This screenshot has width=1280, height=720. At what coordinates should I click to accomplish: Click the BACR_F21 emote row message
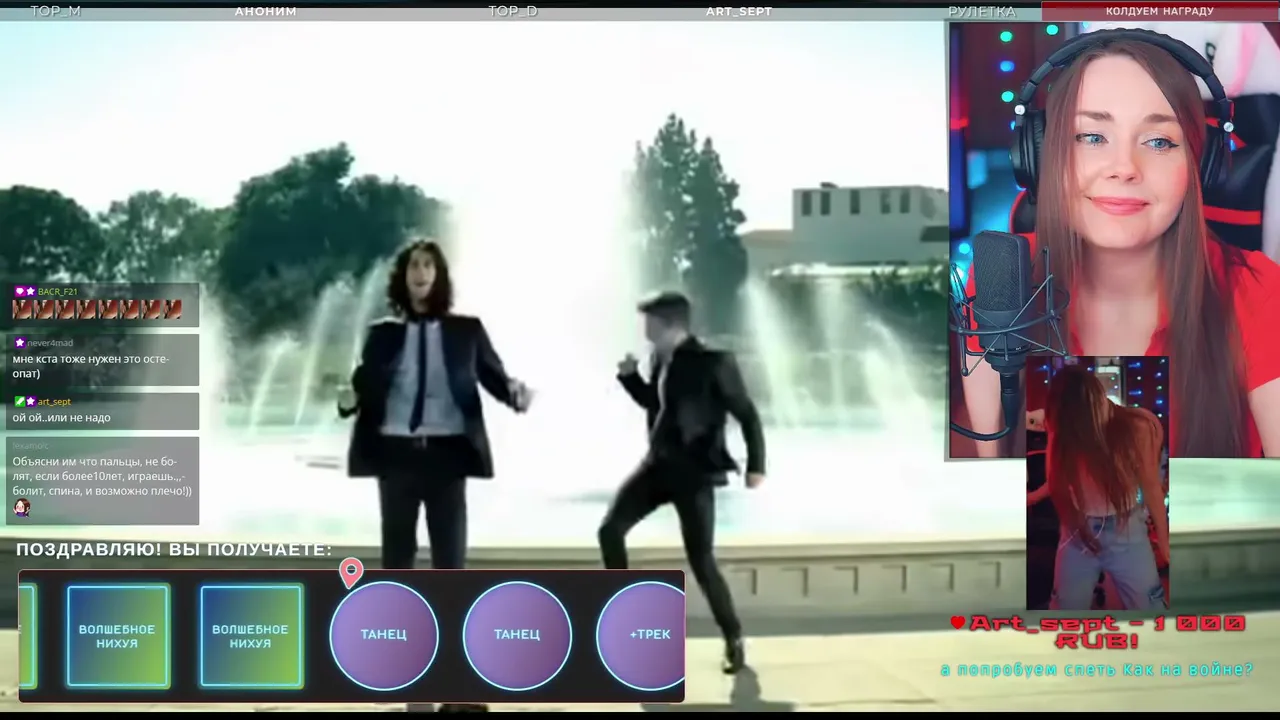point(97,310)
